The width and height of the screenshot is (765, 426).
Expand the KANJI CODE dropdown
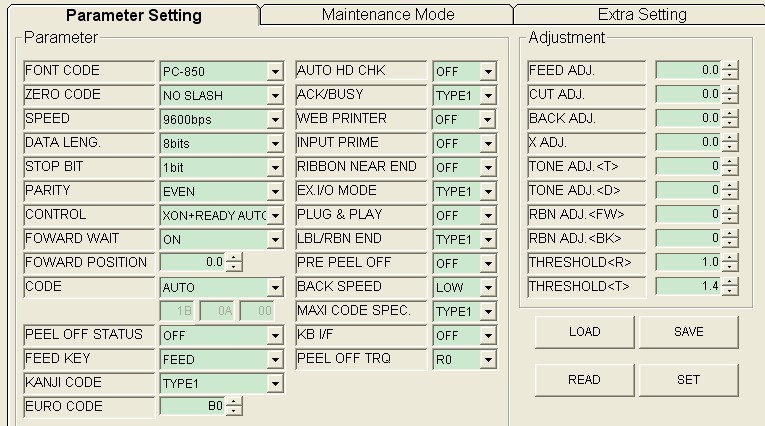pyautogui.click(x=274, y=383)
